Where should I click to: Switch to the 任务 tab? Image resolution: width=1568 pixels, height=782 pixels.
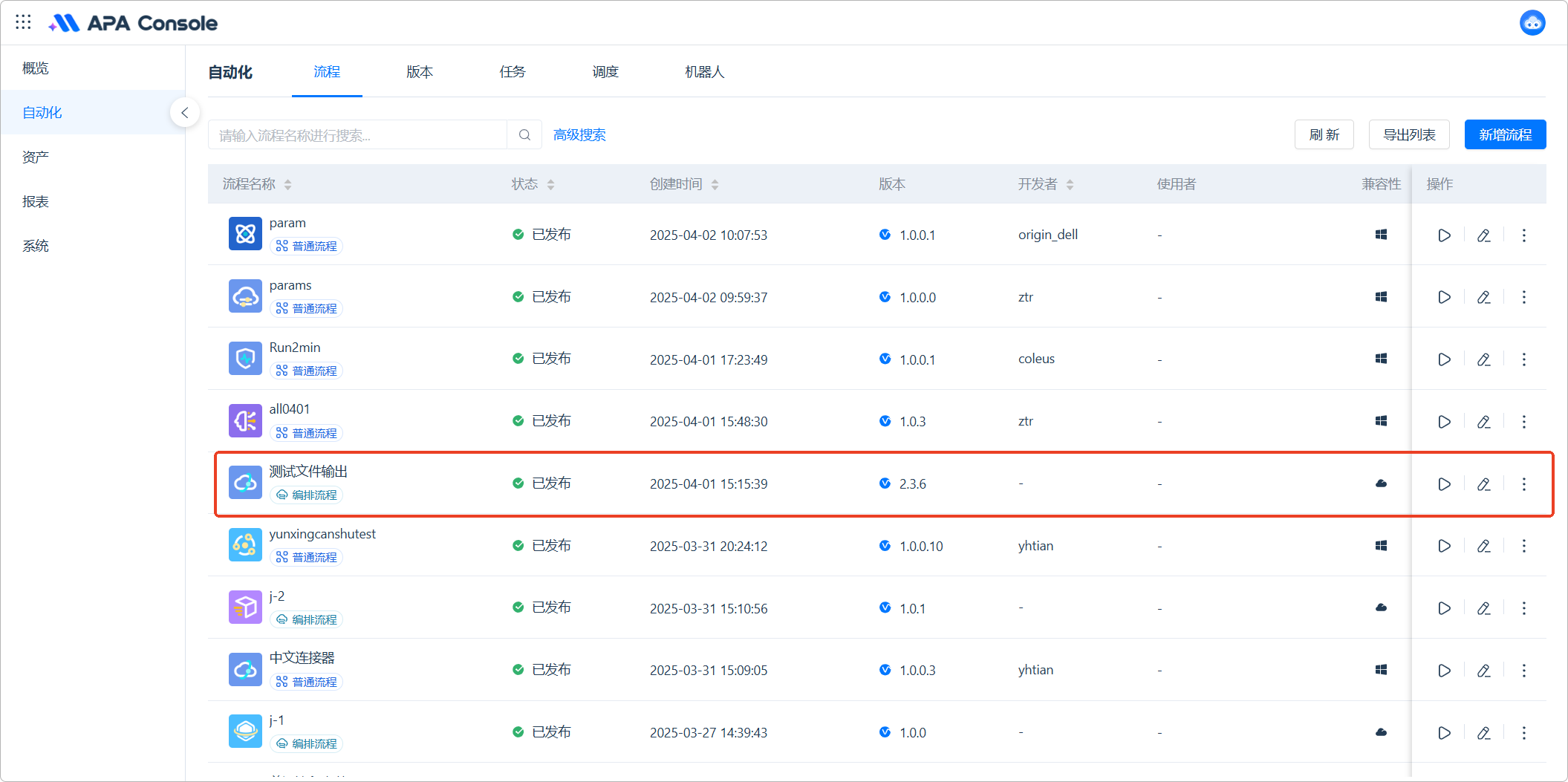click(513, 72)
